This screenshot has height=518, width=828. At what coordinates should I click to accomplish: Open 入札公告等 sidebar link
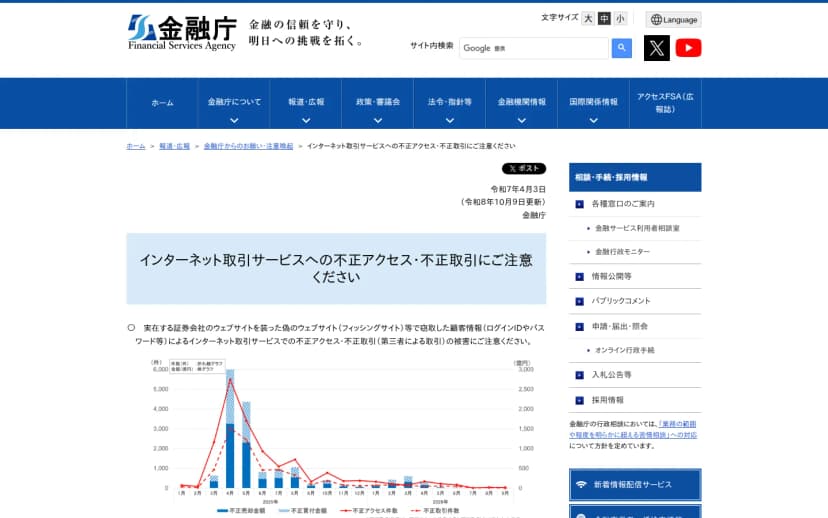pos(611,375)
